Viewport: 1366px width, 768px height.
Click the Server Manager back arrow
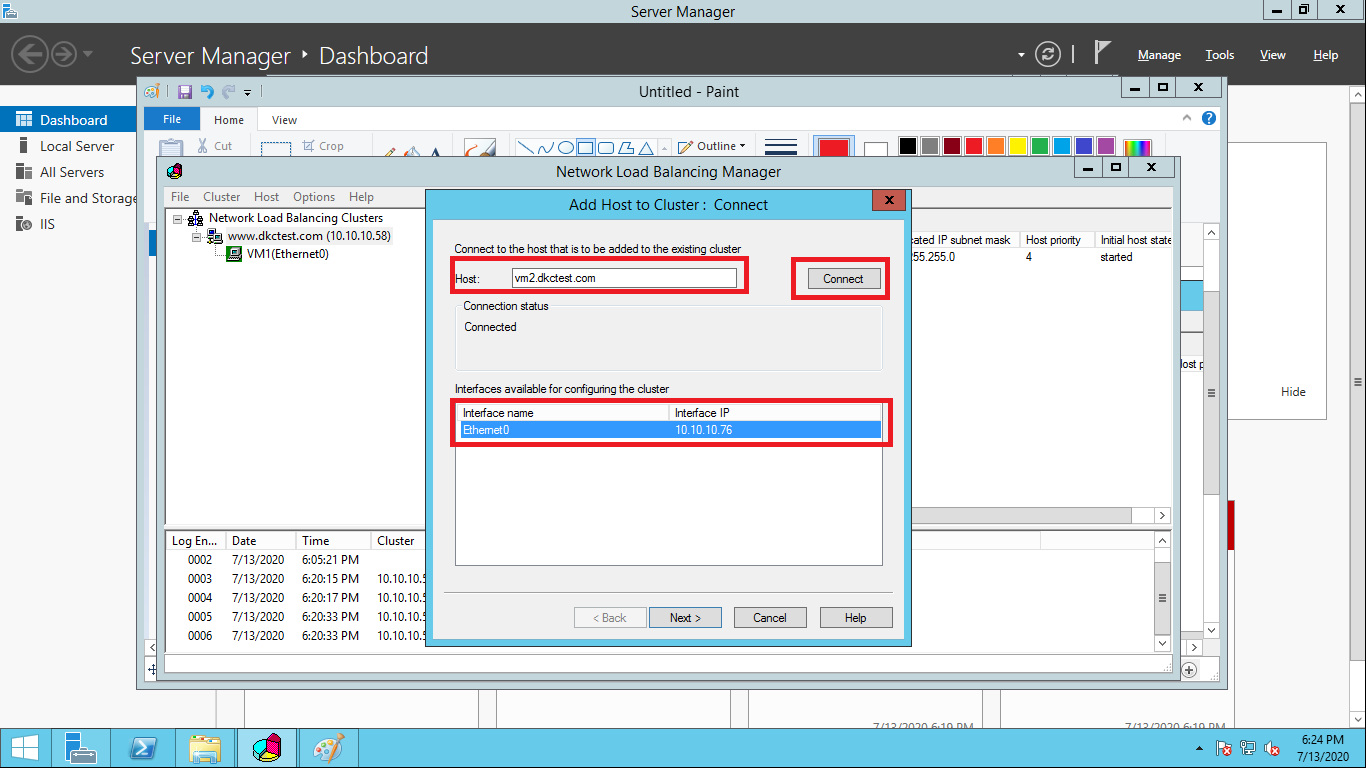pos(30,54)
